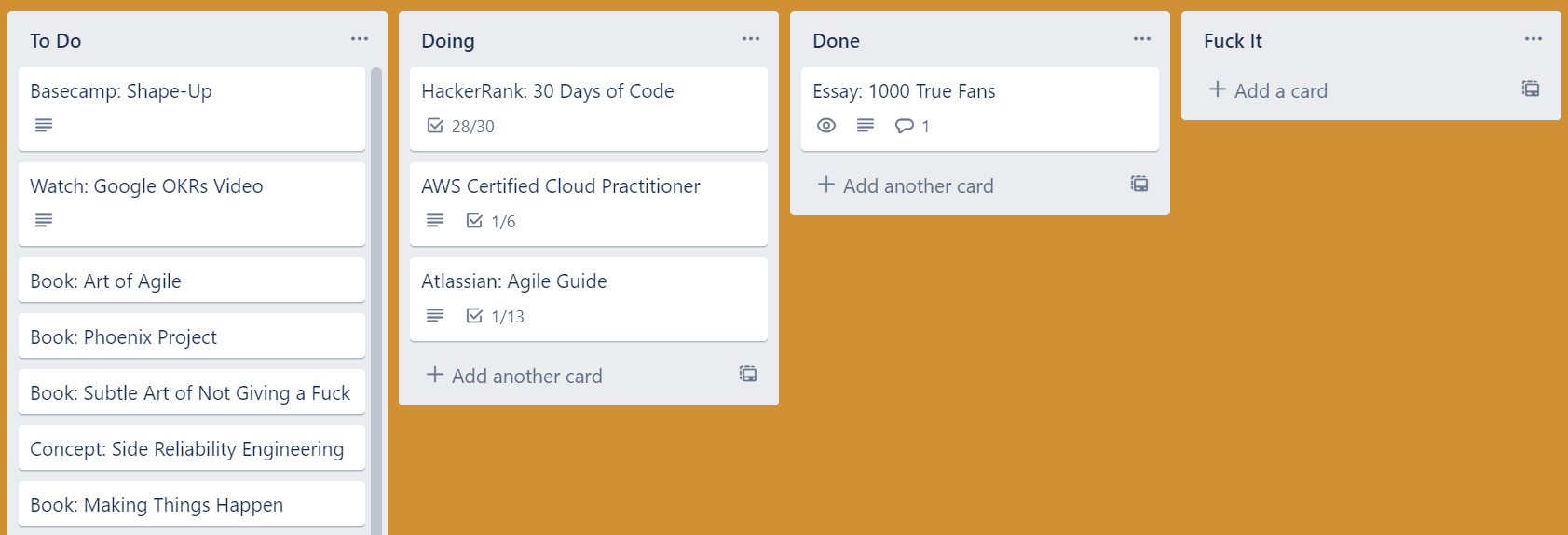Click Add a card in Fuck It list

pyautogui.click(x=1268, y=90)
